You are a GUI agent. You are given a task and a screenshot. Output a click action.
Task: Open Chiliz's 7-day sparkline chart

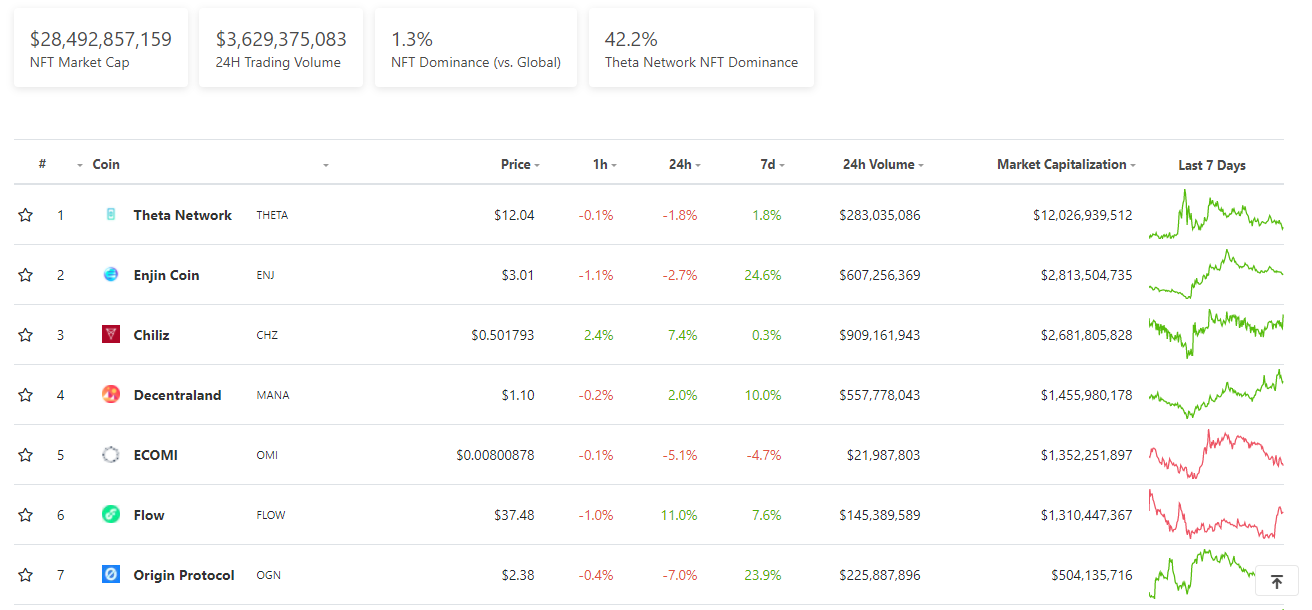[x=1216, y=335]
